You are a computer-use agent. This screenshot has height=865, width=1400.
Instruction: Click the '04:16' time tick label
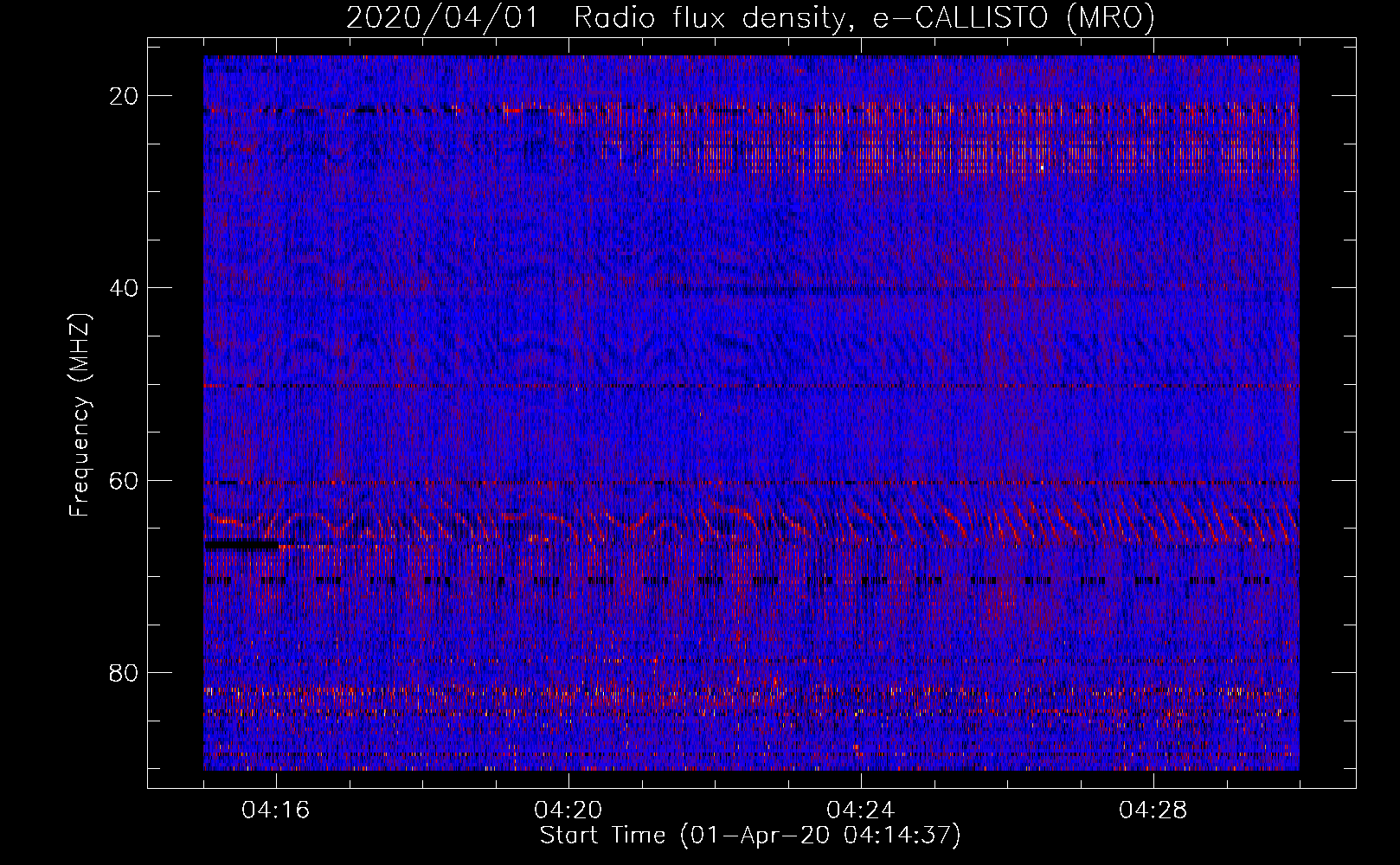pos(277,811)
